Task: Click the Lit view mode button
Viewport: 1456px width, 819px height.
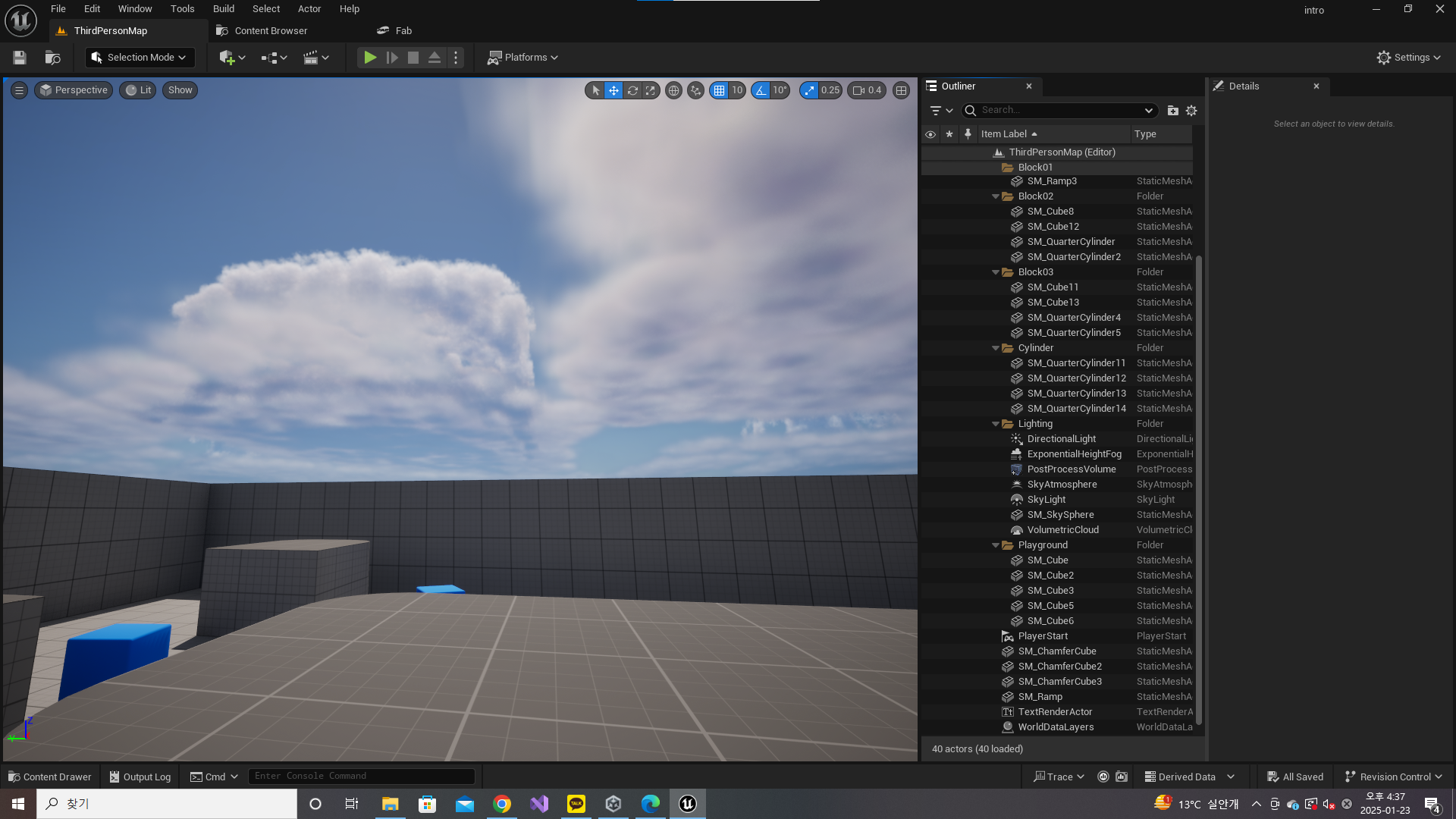Action: 138,90
